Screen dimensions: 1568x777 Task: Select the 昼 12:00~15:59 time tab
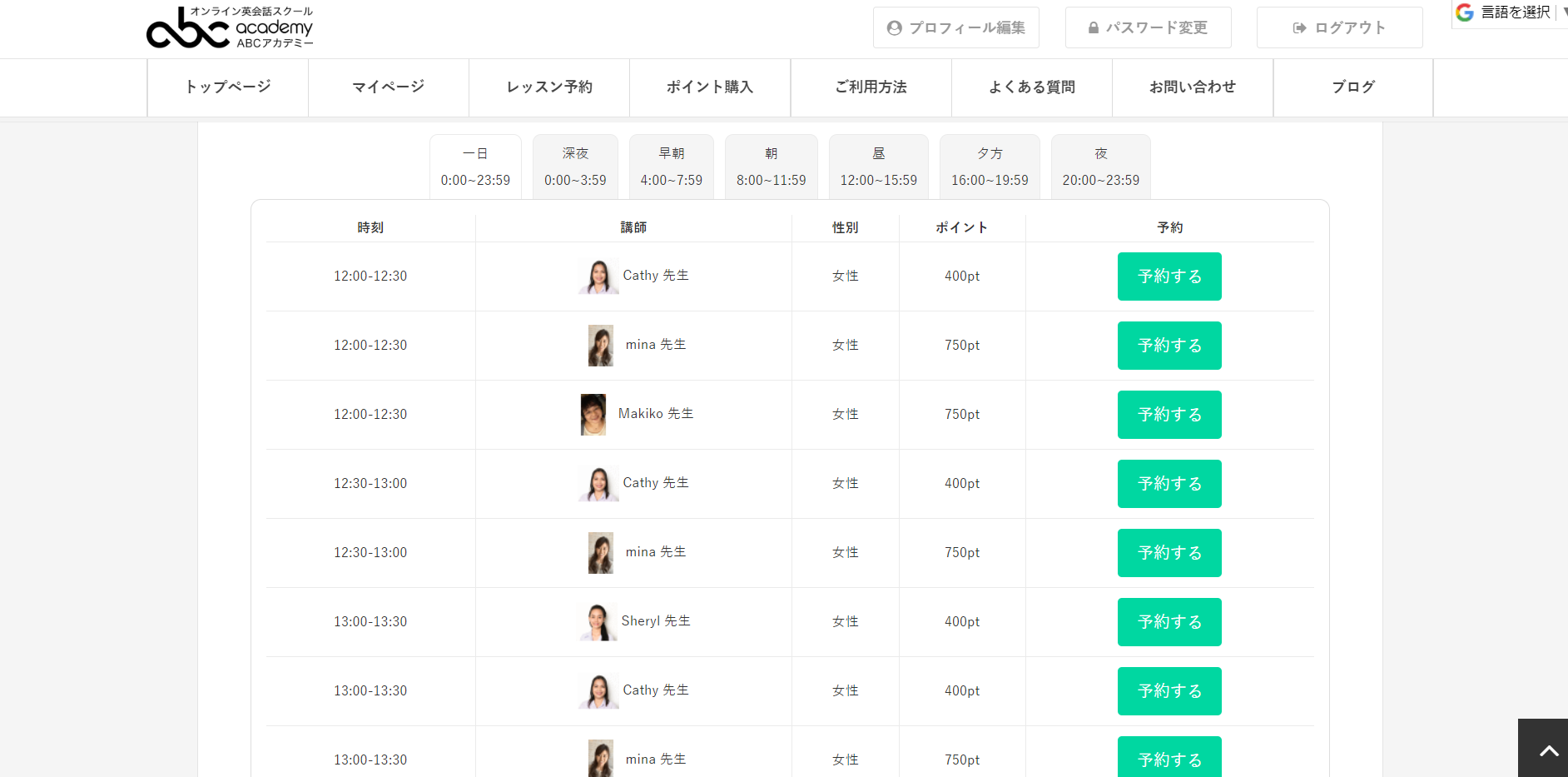878,167
